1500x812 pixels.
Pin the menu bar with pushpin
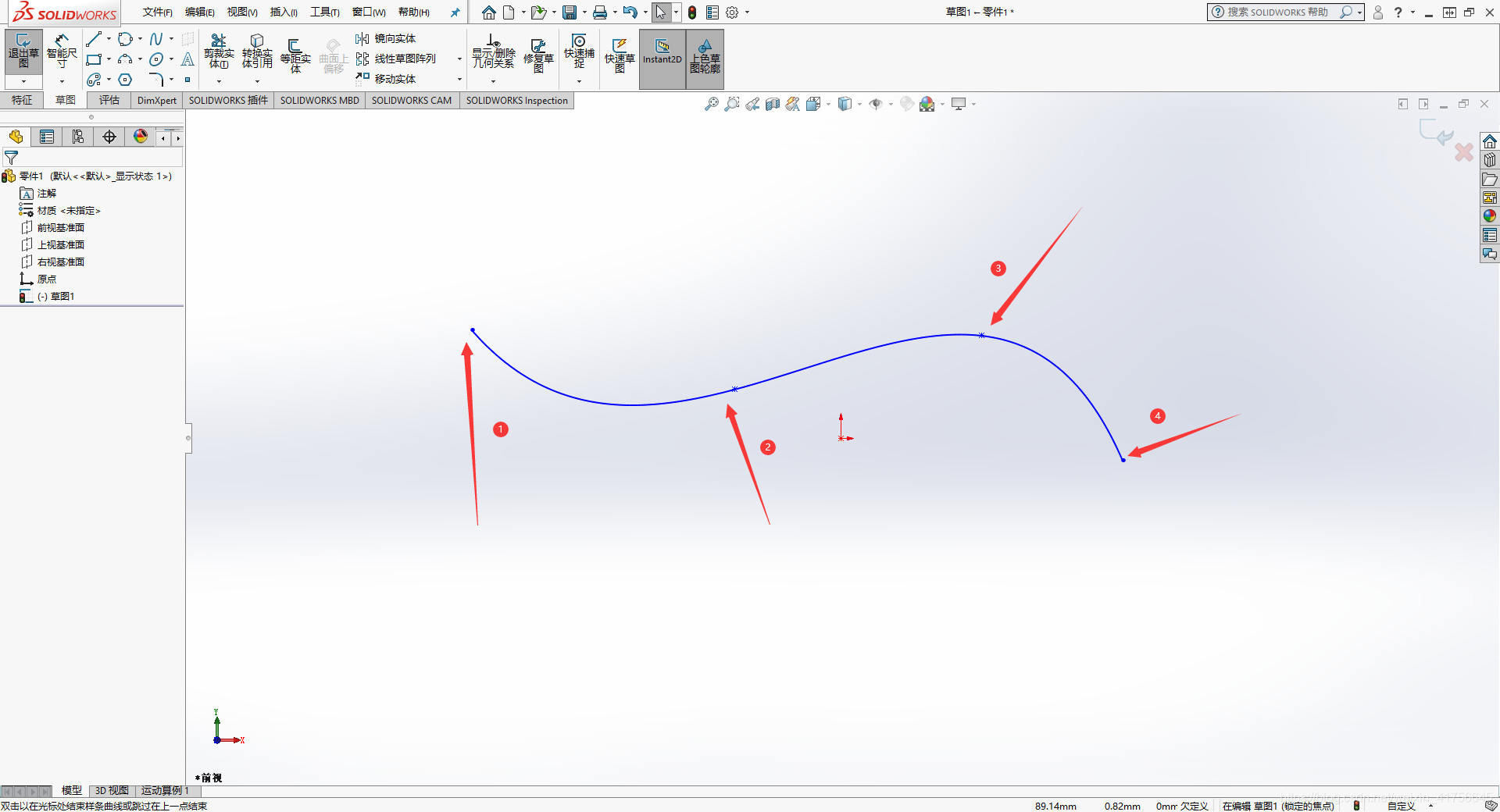point(455,12)
